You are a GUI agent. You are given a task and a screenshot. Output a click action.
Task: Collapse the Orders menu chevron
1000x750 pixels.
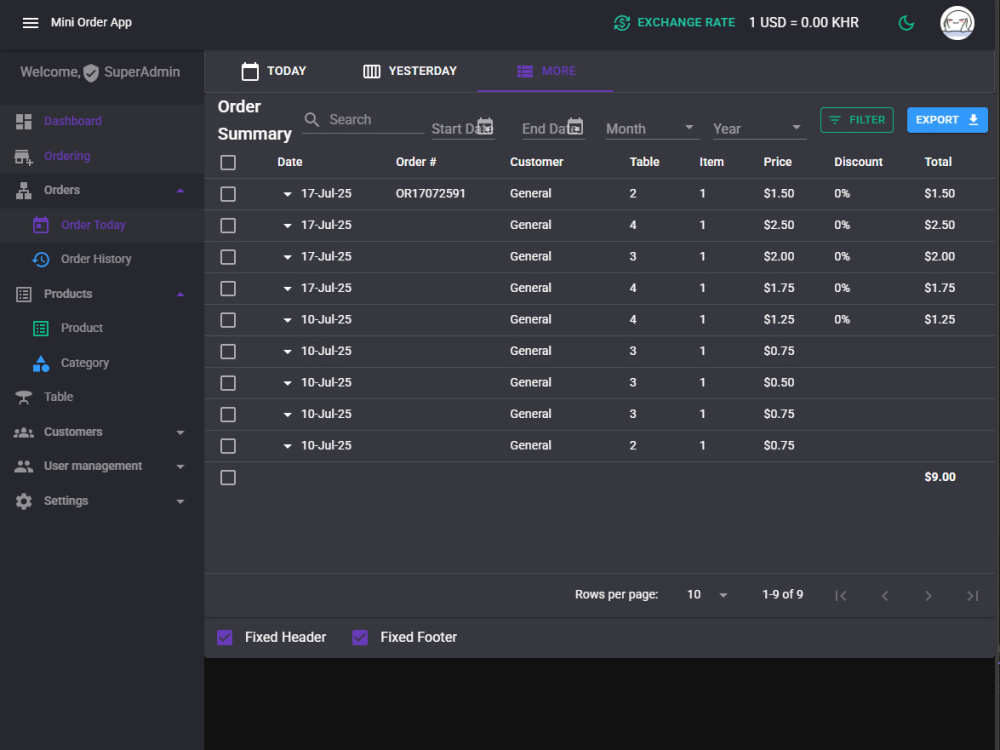click(x=180, y=191)
